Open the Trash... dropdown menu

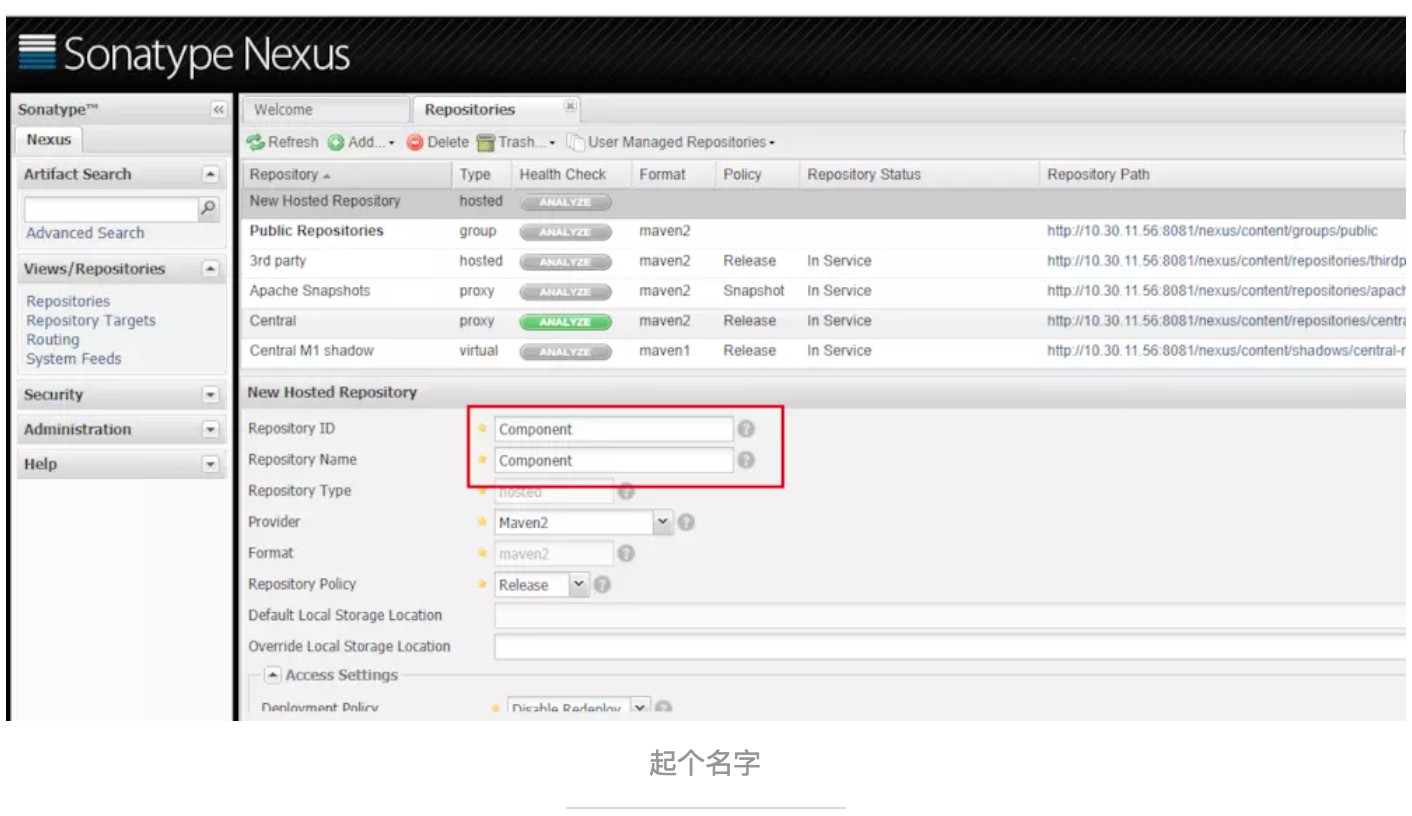click(515, 143)
